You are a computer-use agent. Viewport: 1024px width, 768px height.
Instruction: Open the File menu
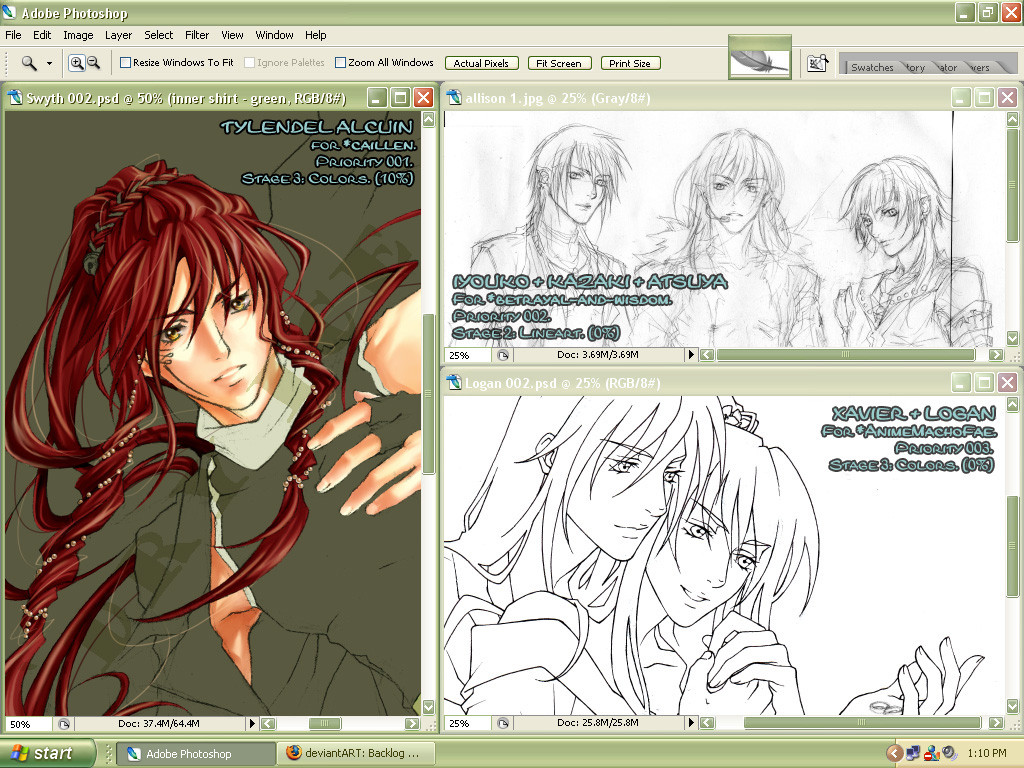pyautogui.click(x=13, y=35)
